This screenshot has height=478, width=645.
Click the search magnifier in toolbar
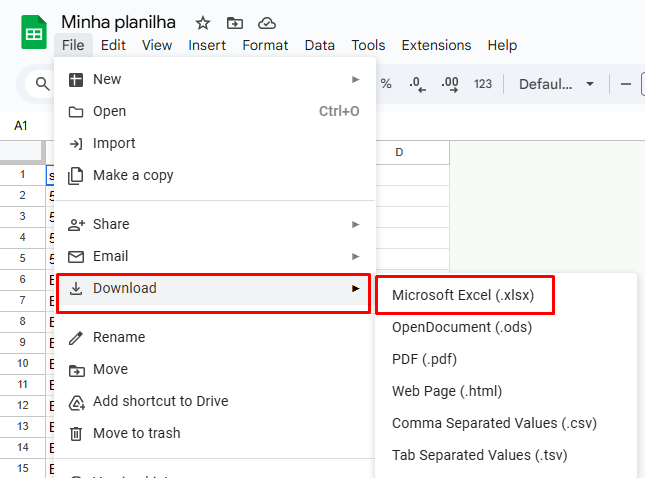pyautogui.click(x=42, y=84)
